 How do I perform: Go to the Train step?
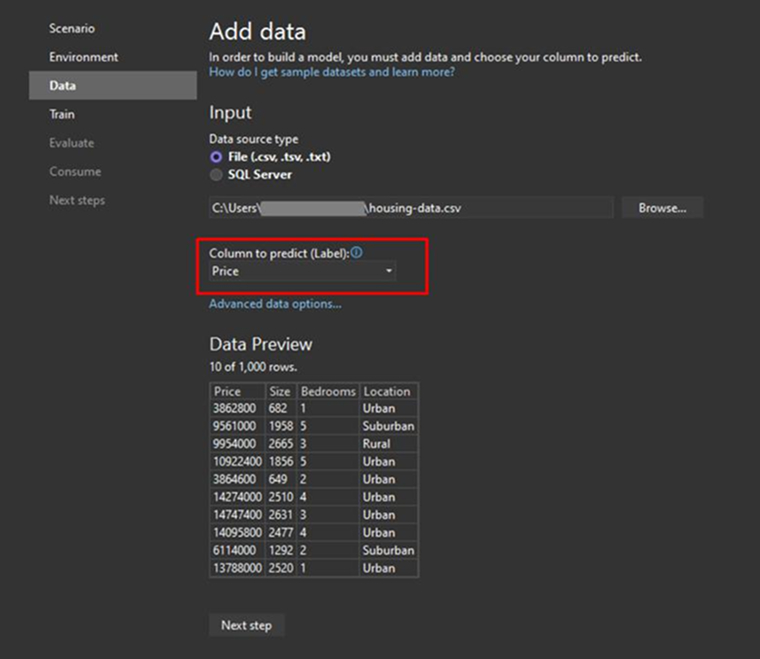point(62,114)
